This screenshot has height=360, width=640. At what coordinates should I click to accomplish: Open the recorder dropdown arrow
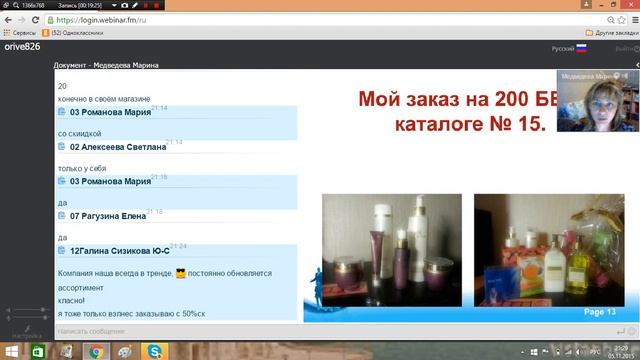click(114, 5)
